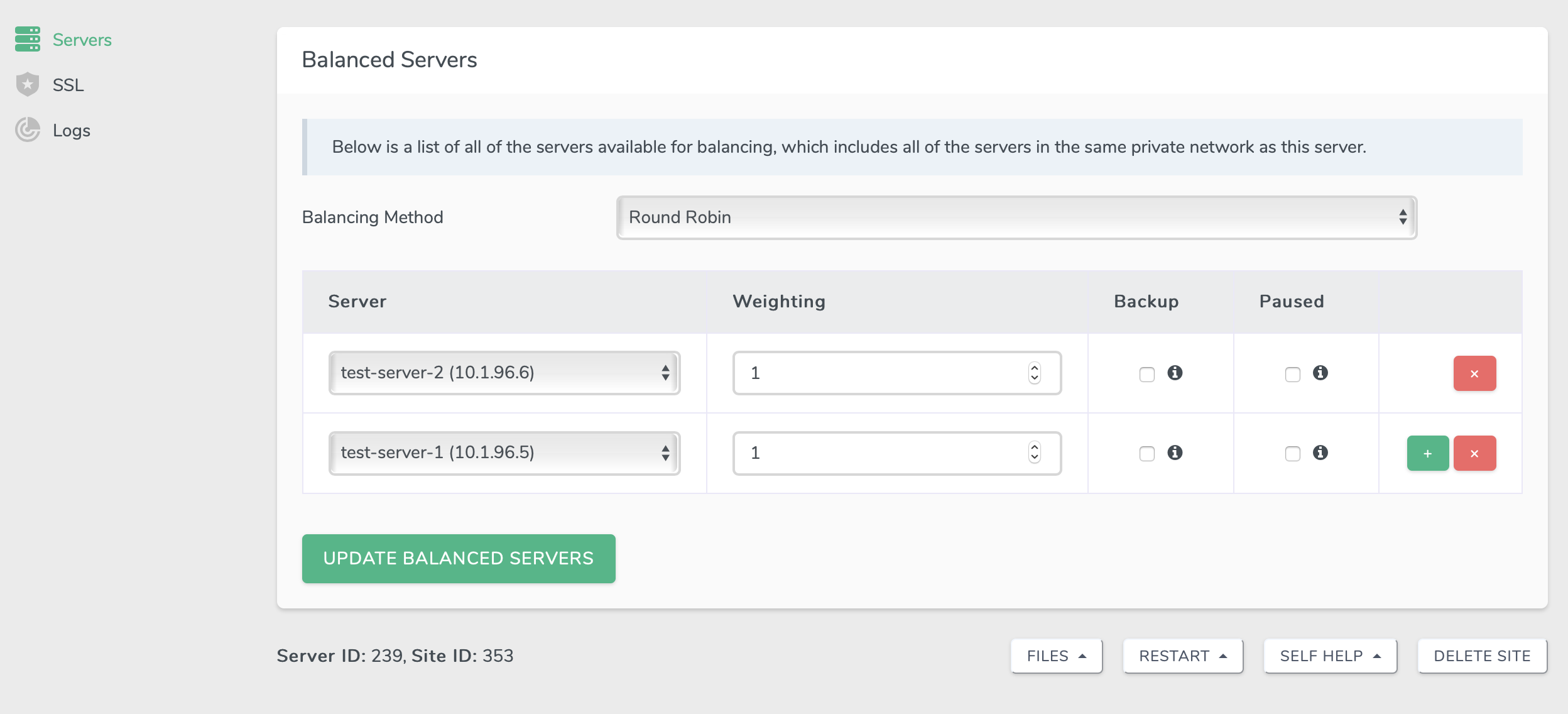Click Backup info icon for test-server-1
Viewport: 1568px width, 714px height.
pos(1175,453)
